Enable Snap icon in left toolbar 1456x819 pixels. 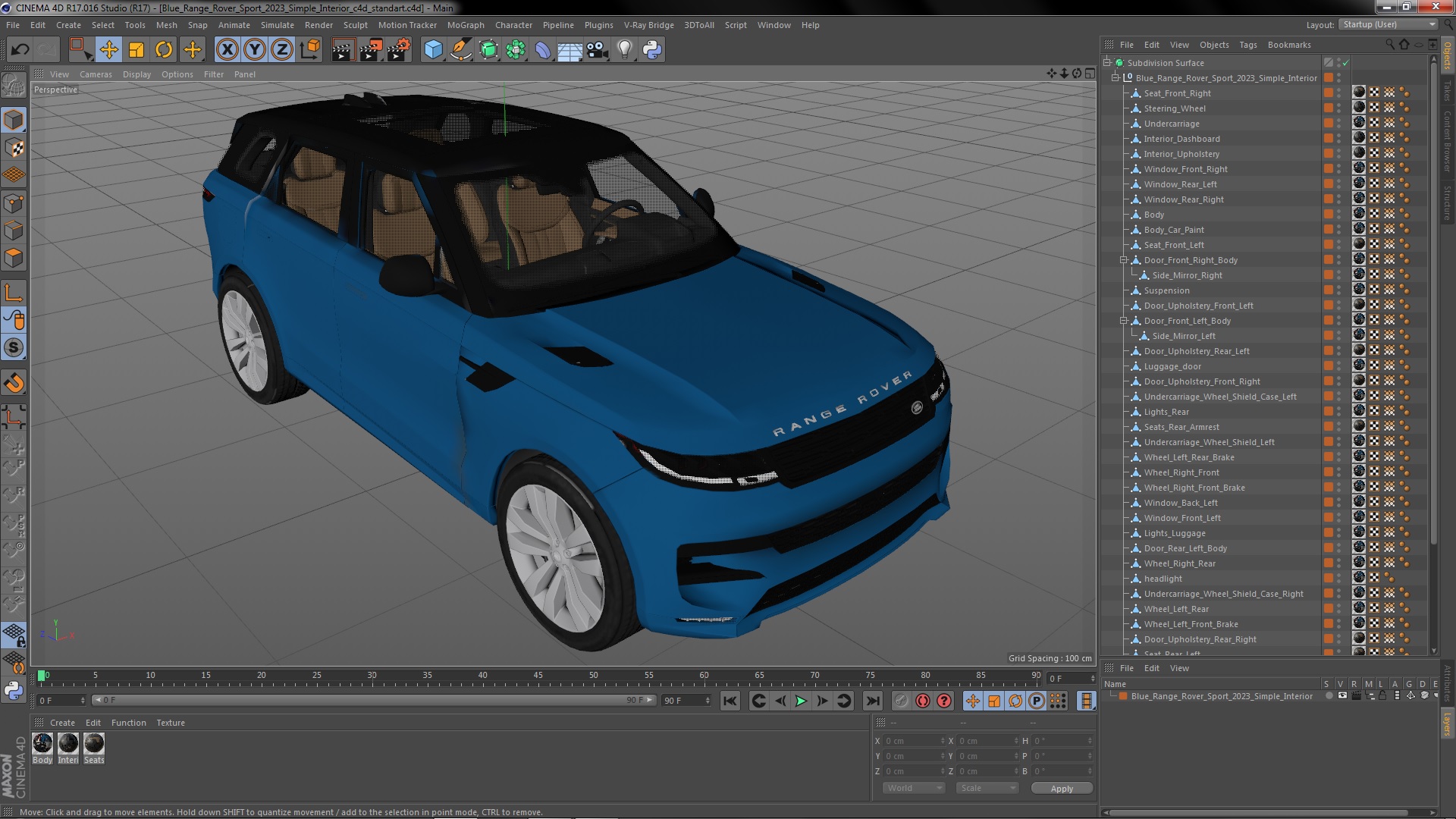[x=14, y=348]
